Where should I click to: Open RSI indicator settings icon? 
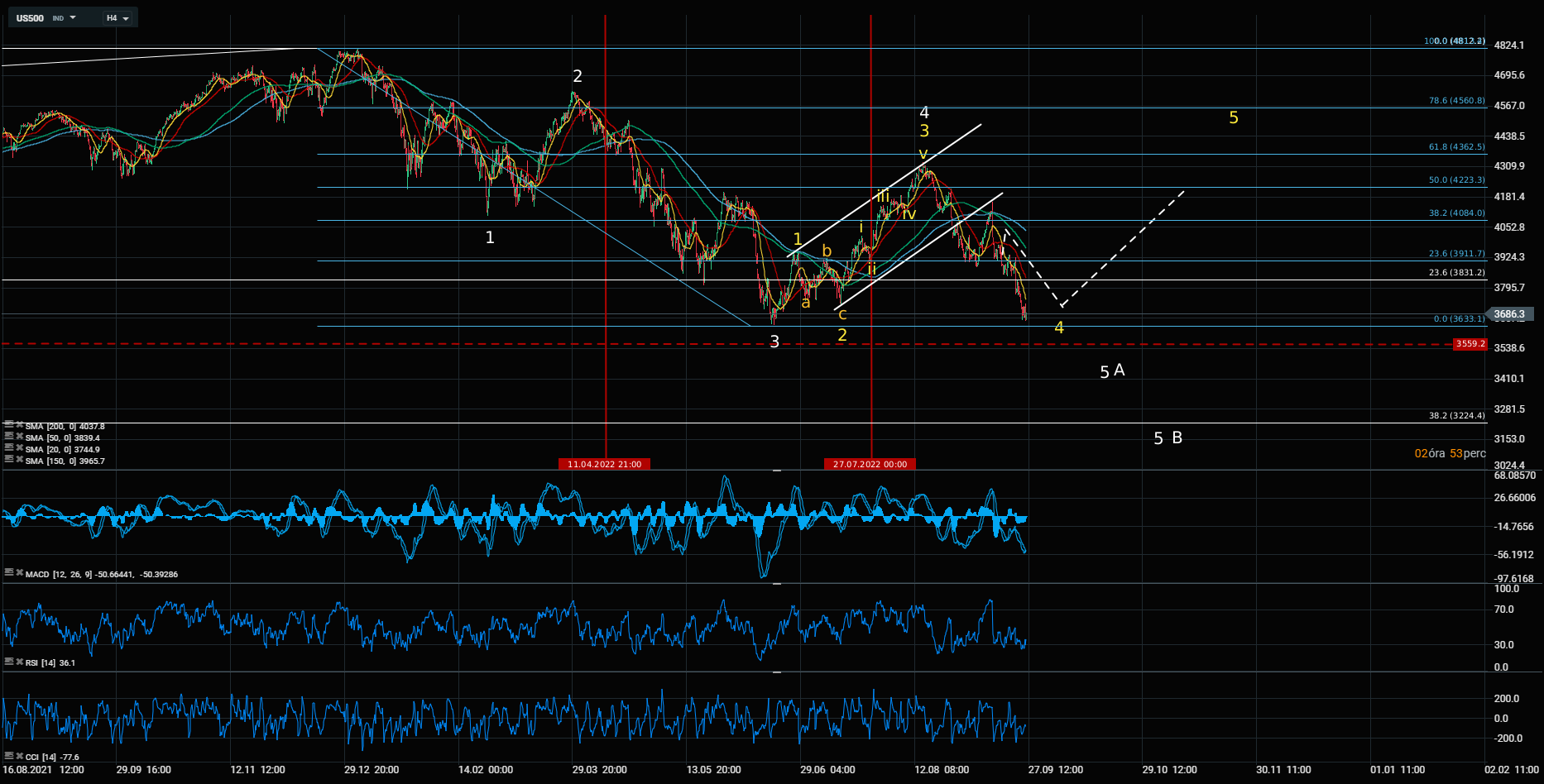[x=9, y=662]
